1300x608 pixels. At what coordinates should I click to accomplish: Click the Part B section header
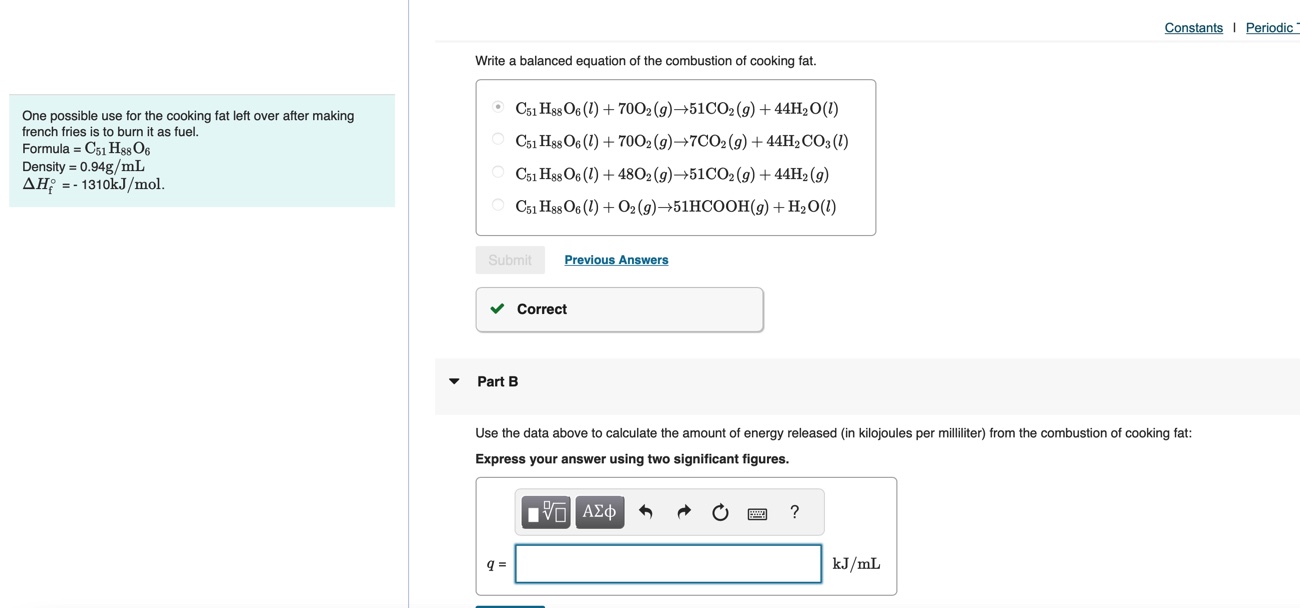click(x=498, y=381)
